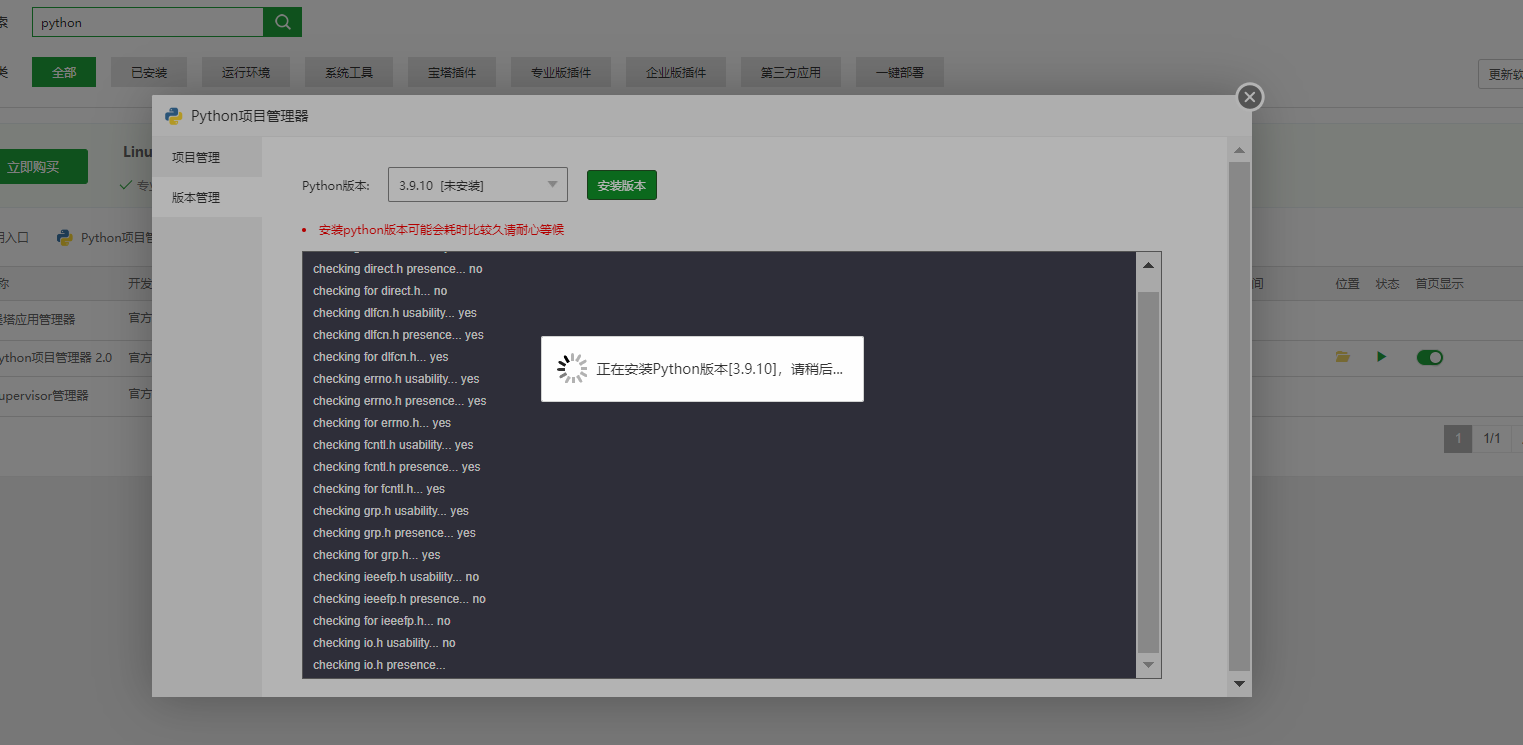Select the 已安装 category tab
Screen dimensions: 1523x745
point(149,72)
